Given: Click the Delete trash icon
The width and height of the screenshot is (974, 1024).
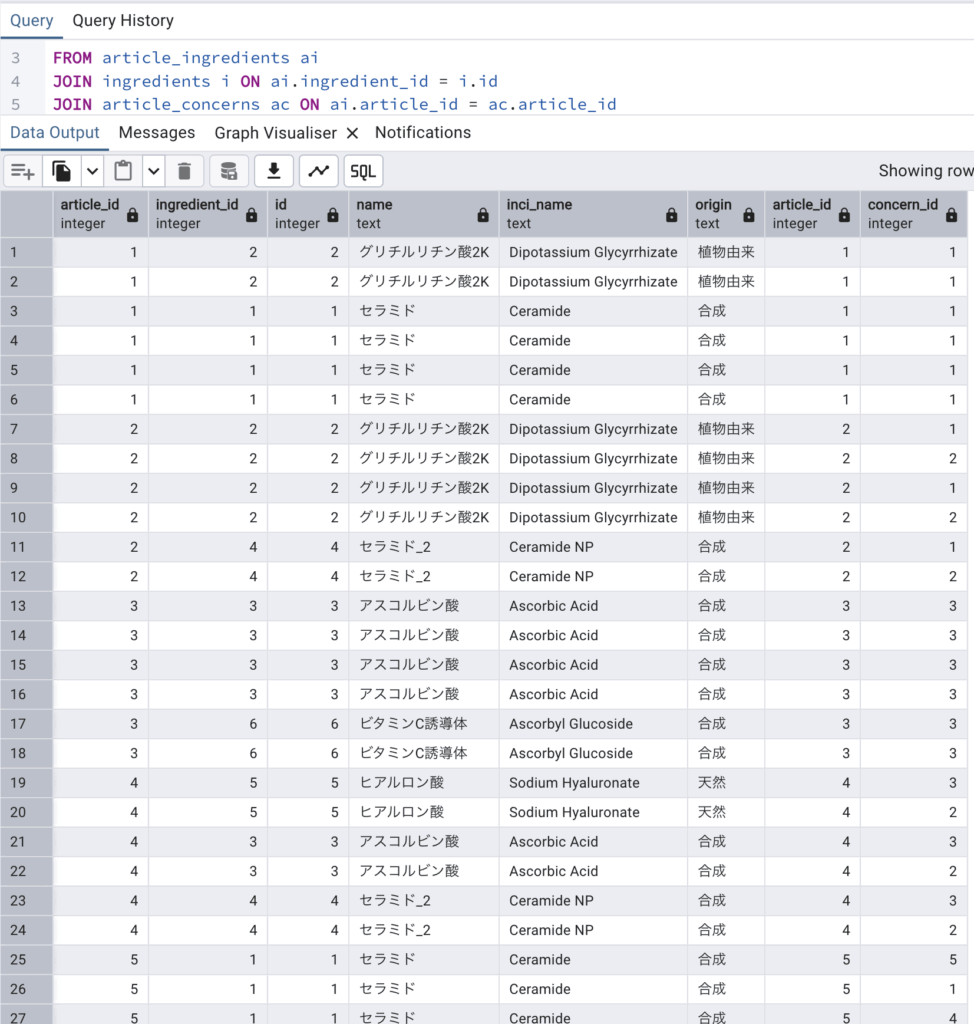Looking at the screenshot, I should pos(184,171).
